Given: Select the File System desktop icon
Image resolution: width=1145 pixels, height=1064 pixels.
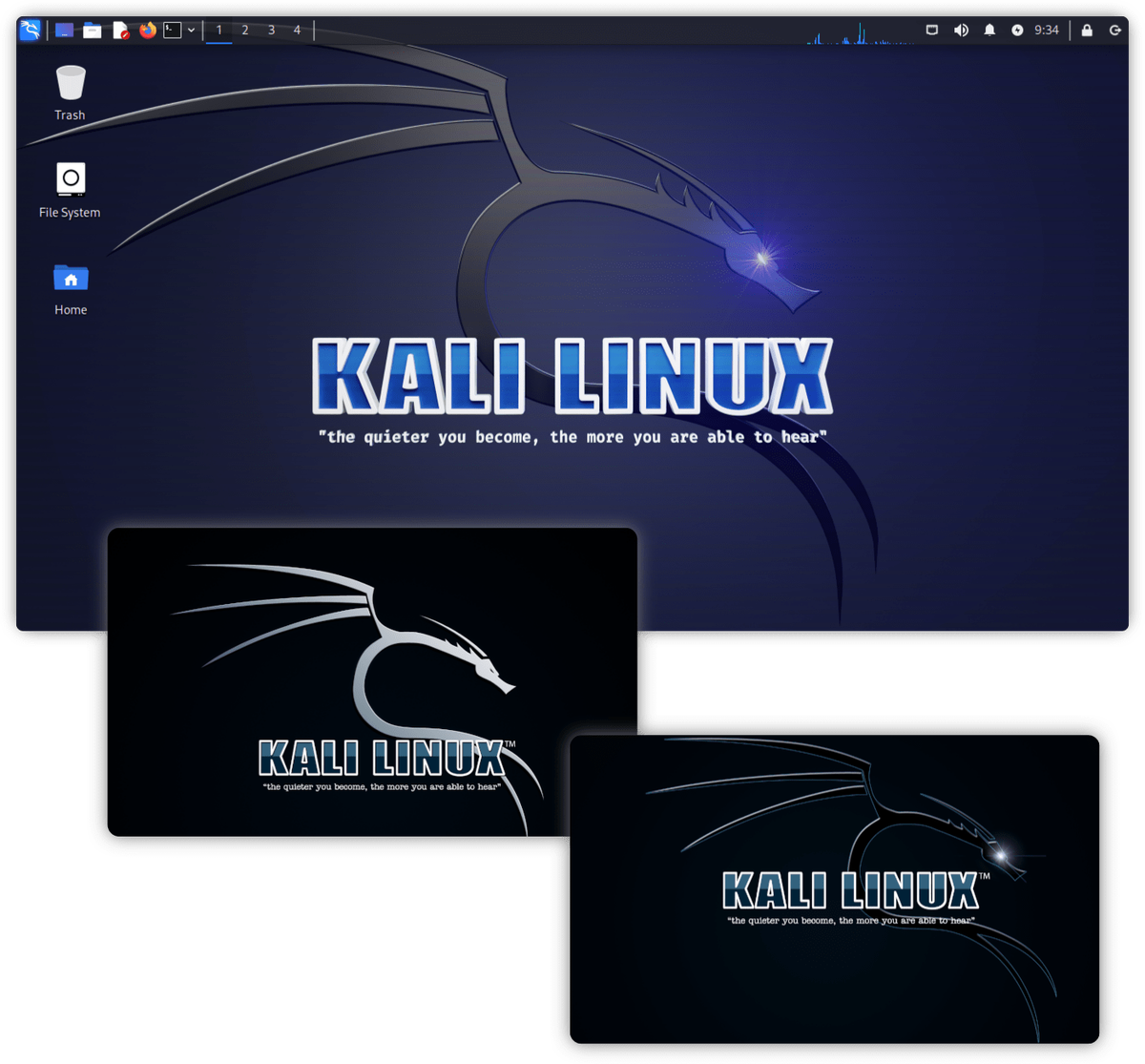Looking at the screenshot, I should pyautogui.click(x=70, y=190).
